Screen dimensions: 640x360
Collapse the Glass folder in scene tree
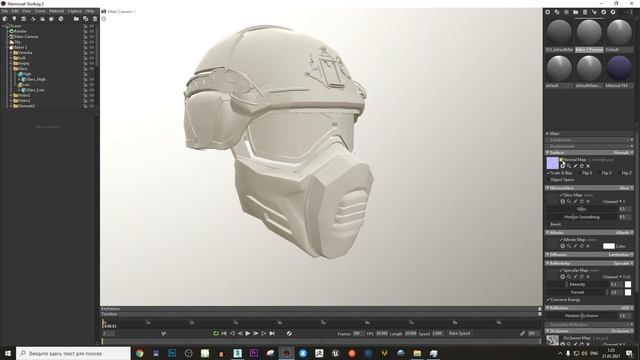click(11, 69)
